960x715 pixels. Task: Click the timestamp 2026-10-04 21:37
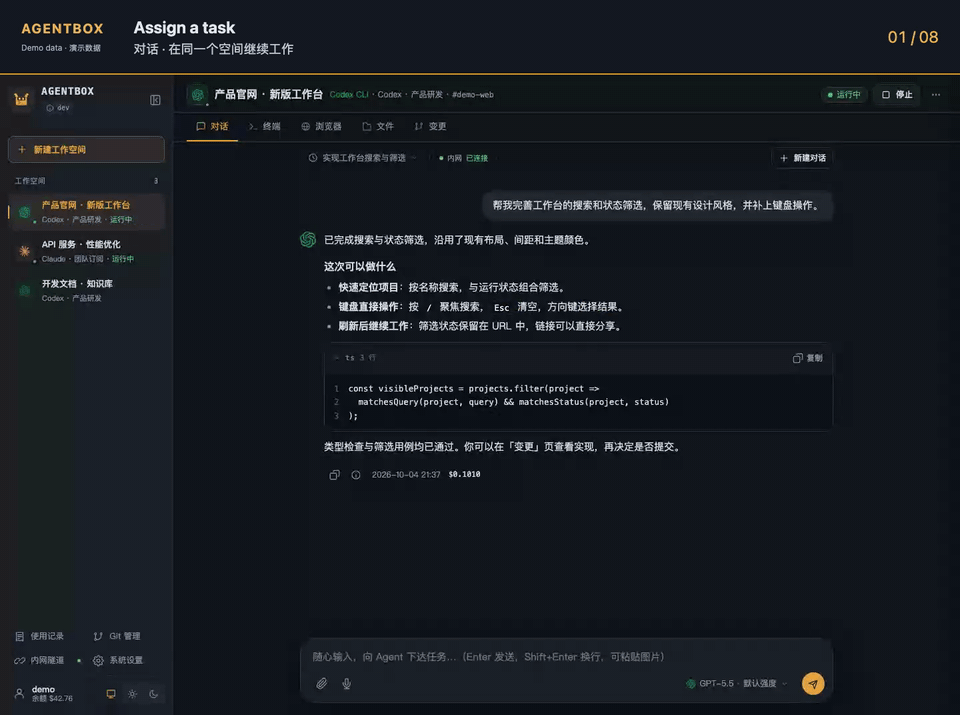(x=406, y=474)
